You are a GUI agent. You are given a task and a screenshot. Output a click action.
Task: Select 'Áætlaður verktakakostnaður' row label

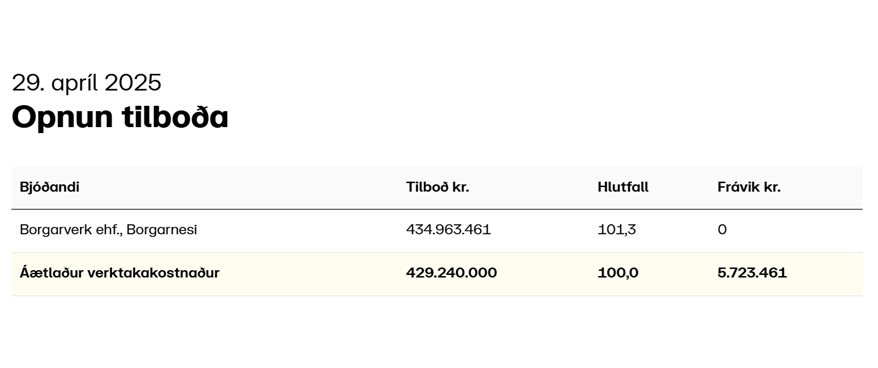(119, 273)
